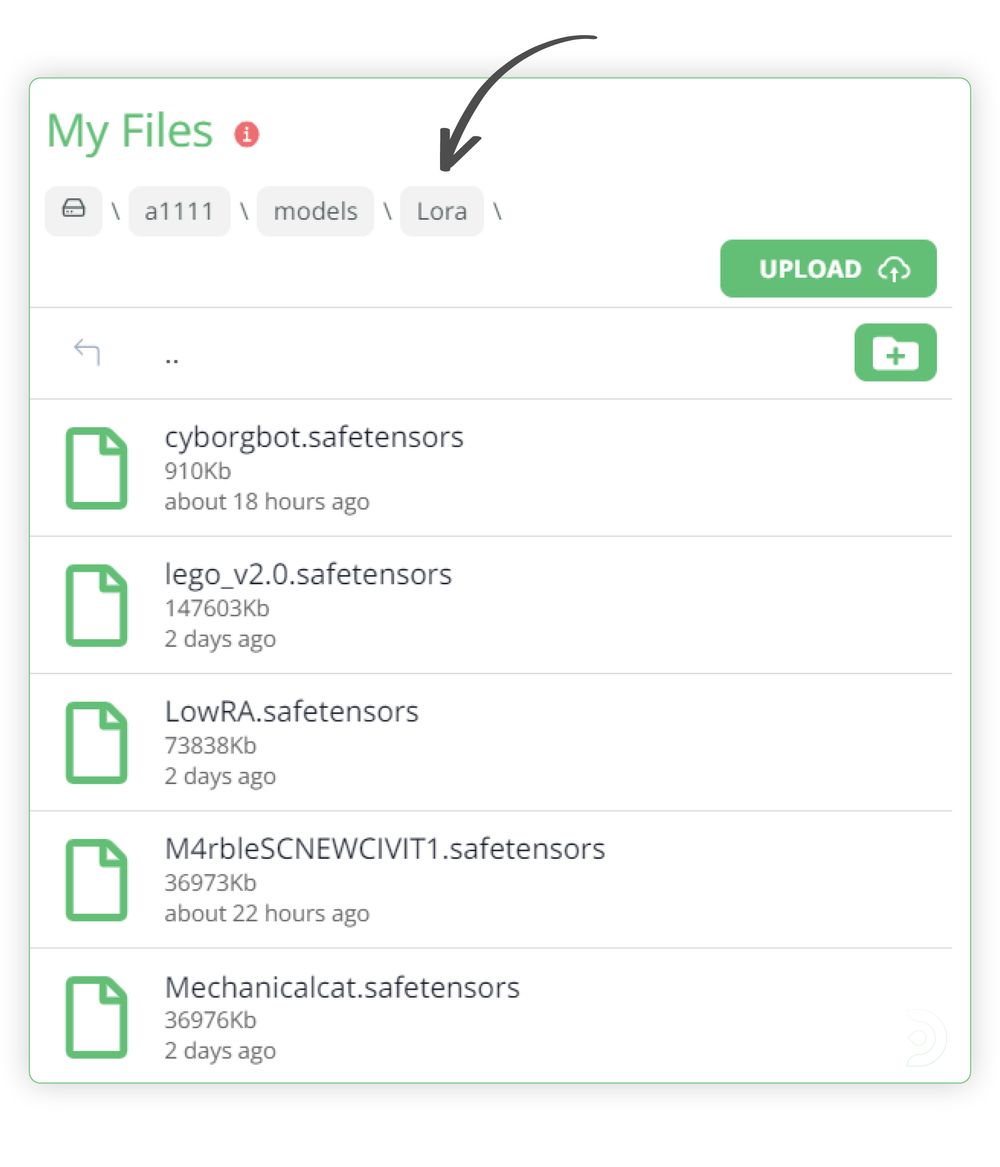Image resolution: width=1000 pixels, height=1167 pixels.
Task: Open LowRA.safetensors by its filename
Action: (291, 712)
